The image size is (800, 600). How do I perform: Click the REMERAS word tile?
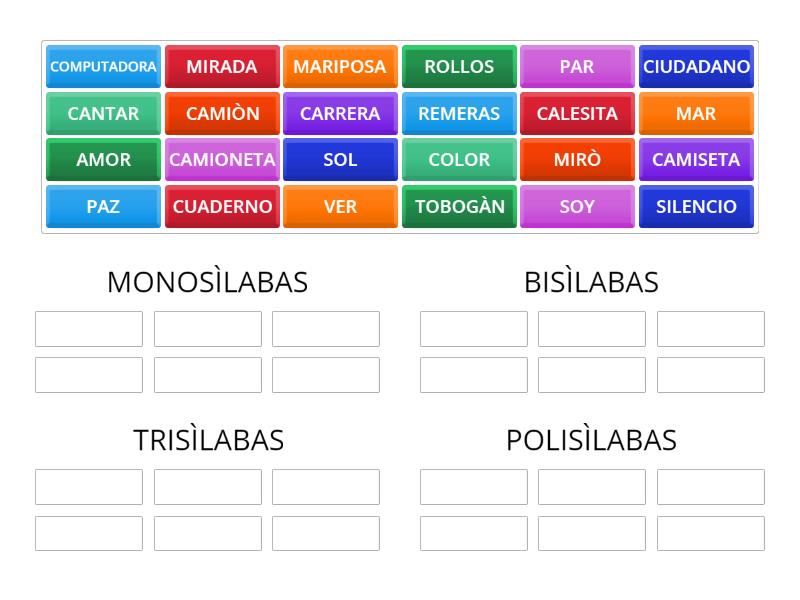459,113
